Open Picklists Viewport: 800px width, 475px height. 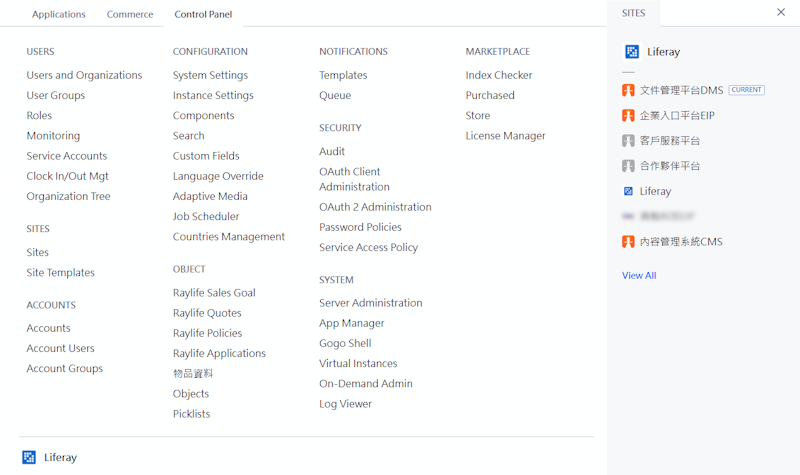[x=191, y=414]
